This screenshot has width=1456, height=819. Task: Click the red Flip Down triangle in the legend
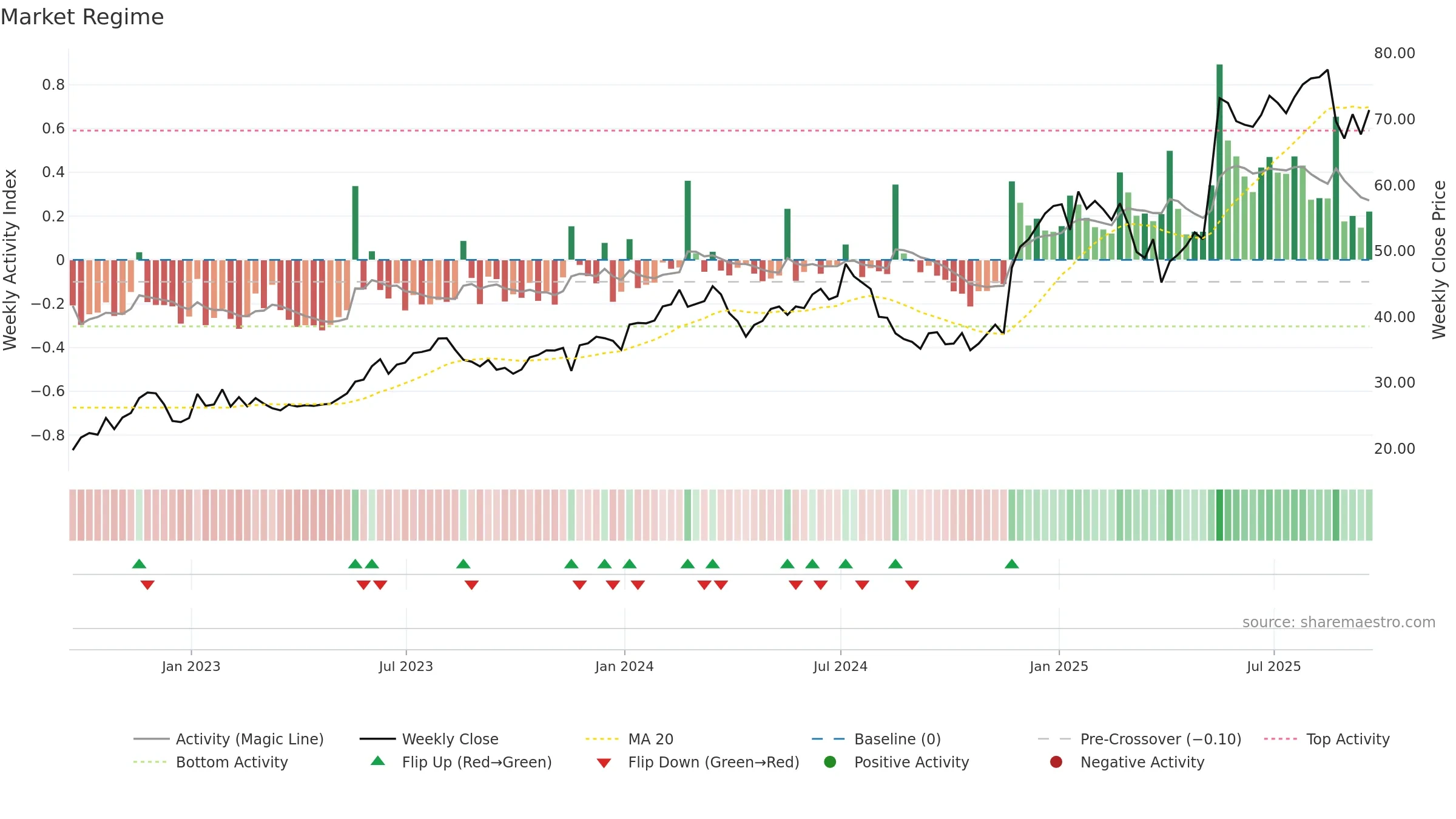click(604, 763)
